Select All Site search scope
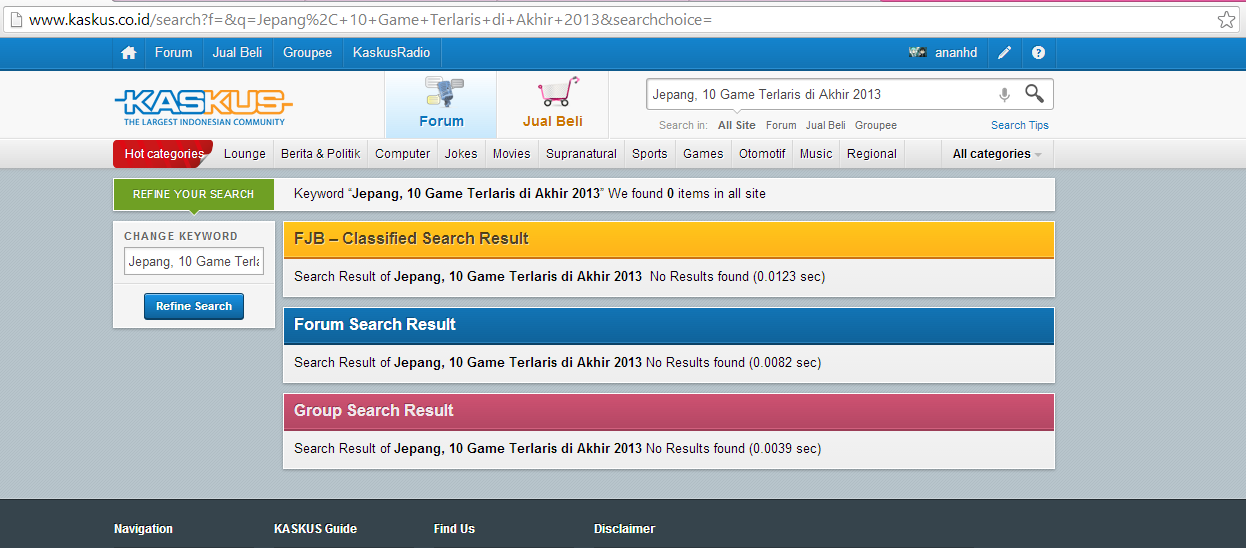The image size is (1246, 548). tap(737, 125)
